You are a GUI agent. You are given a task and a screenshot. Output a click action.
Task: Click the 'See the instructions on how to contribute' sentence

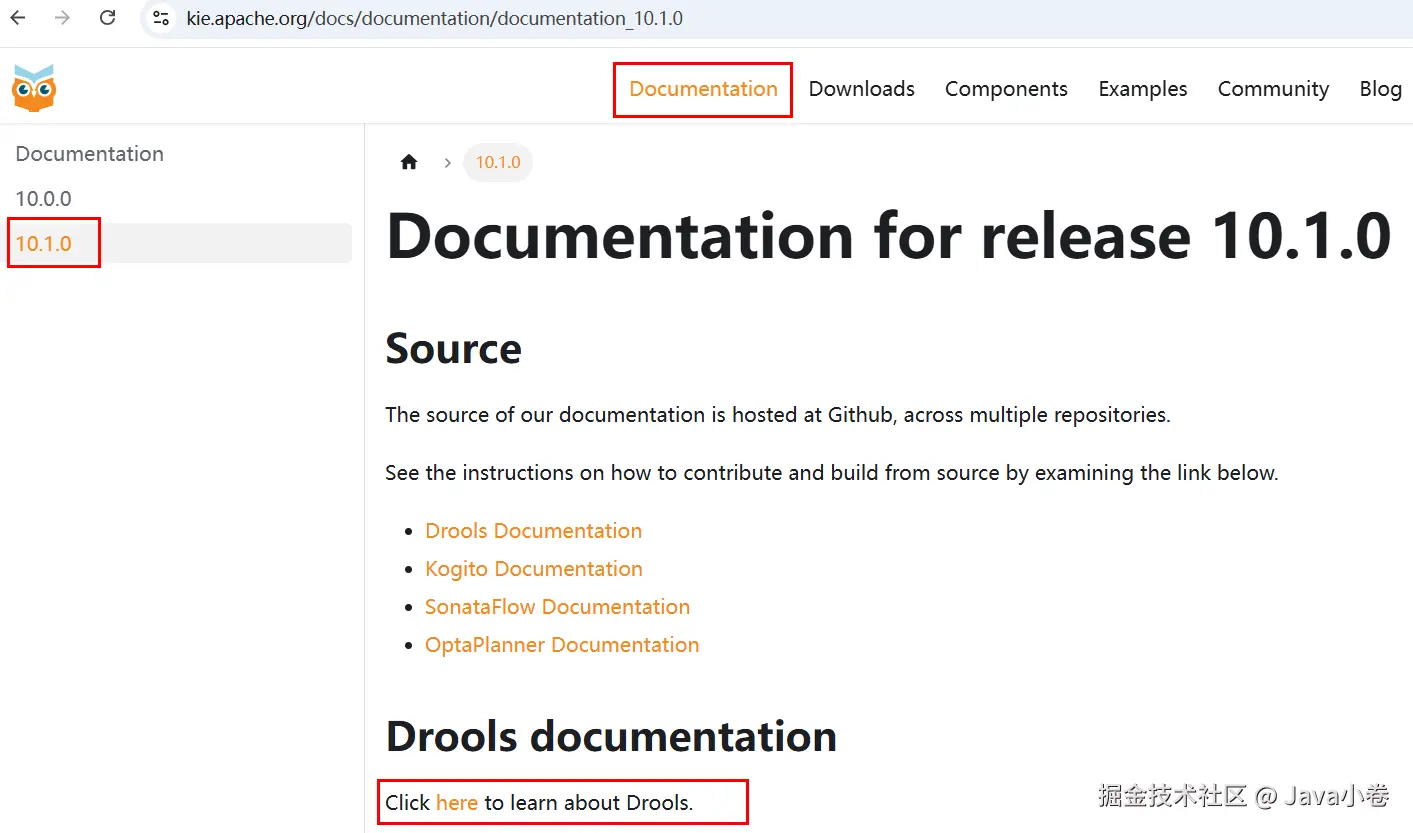point(832,473)
